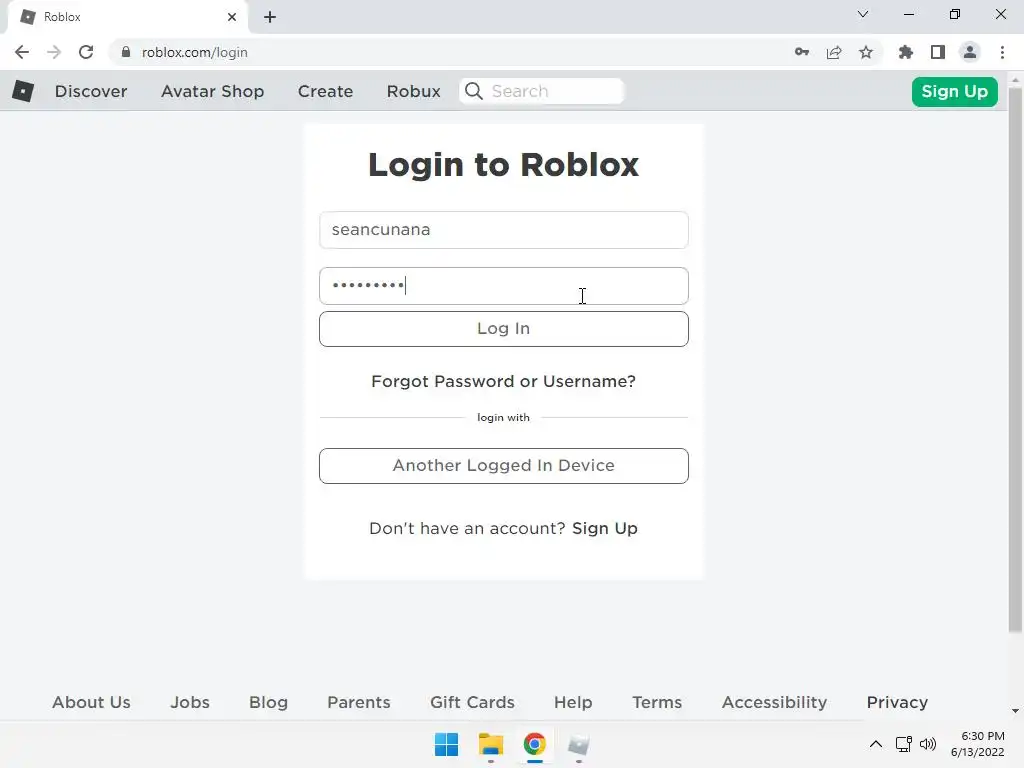Image resolution: width=1024 pixels, height=768 pixels.
Task: Click the Roblox search box
Action: (542, 91)
